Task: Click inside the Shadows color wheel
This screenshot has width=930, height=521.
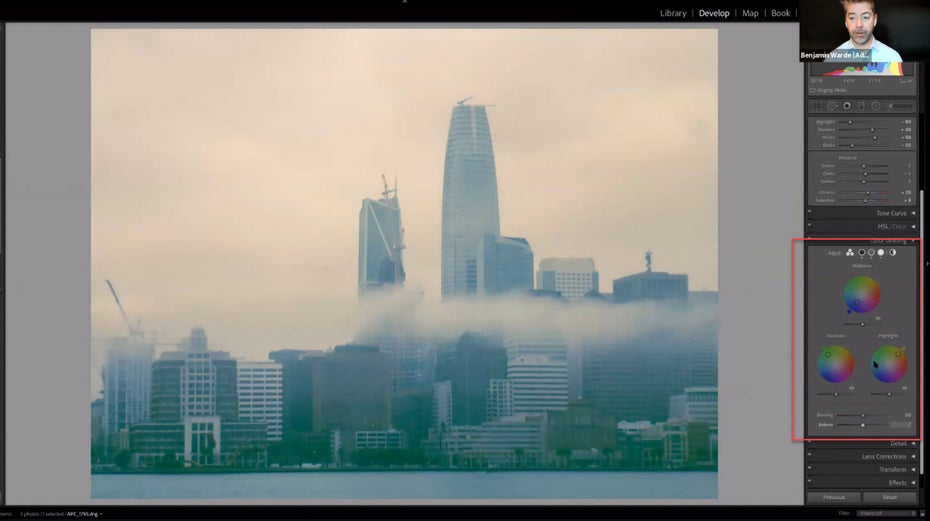Action: coord(836,364)
